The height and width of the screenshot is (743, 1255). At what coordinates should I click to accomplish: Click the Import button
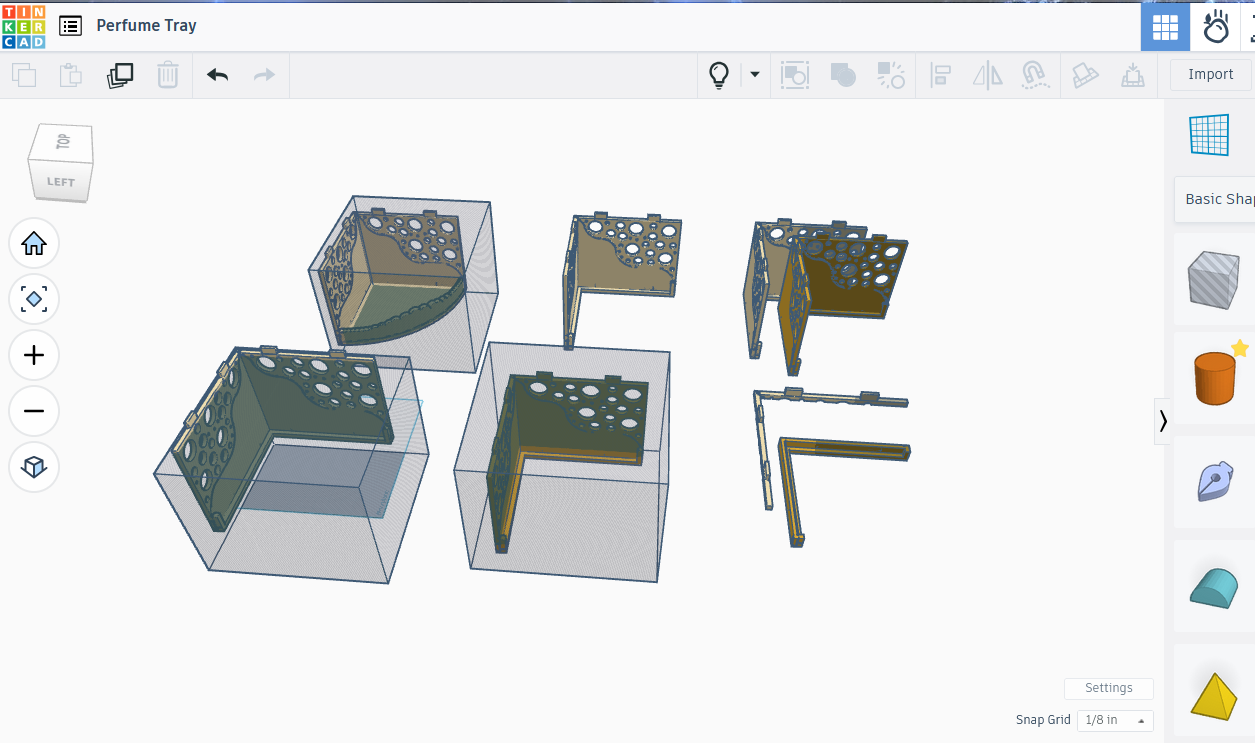(1210, 74)
